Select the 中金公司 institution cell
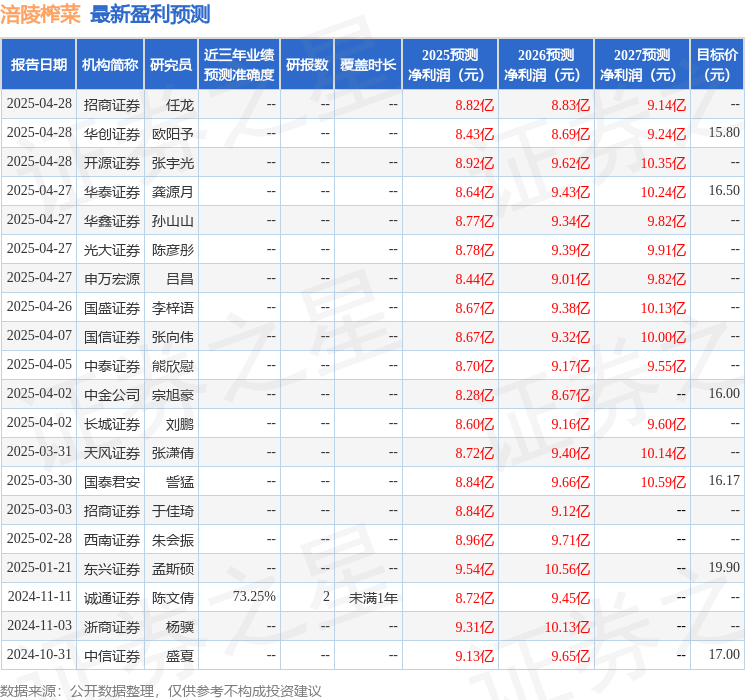 (112, 395)
